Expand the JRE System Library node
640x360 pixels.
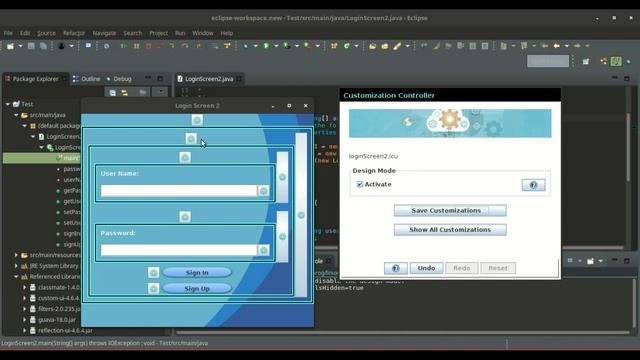pyautogui.click(x=16, y=266)
